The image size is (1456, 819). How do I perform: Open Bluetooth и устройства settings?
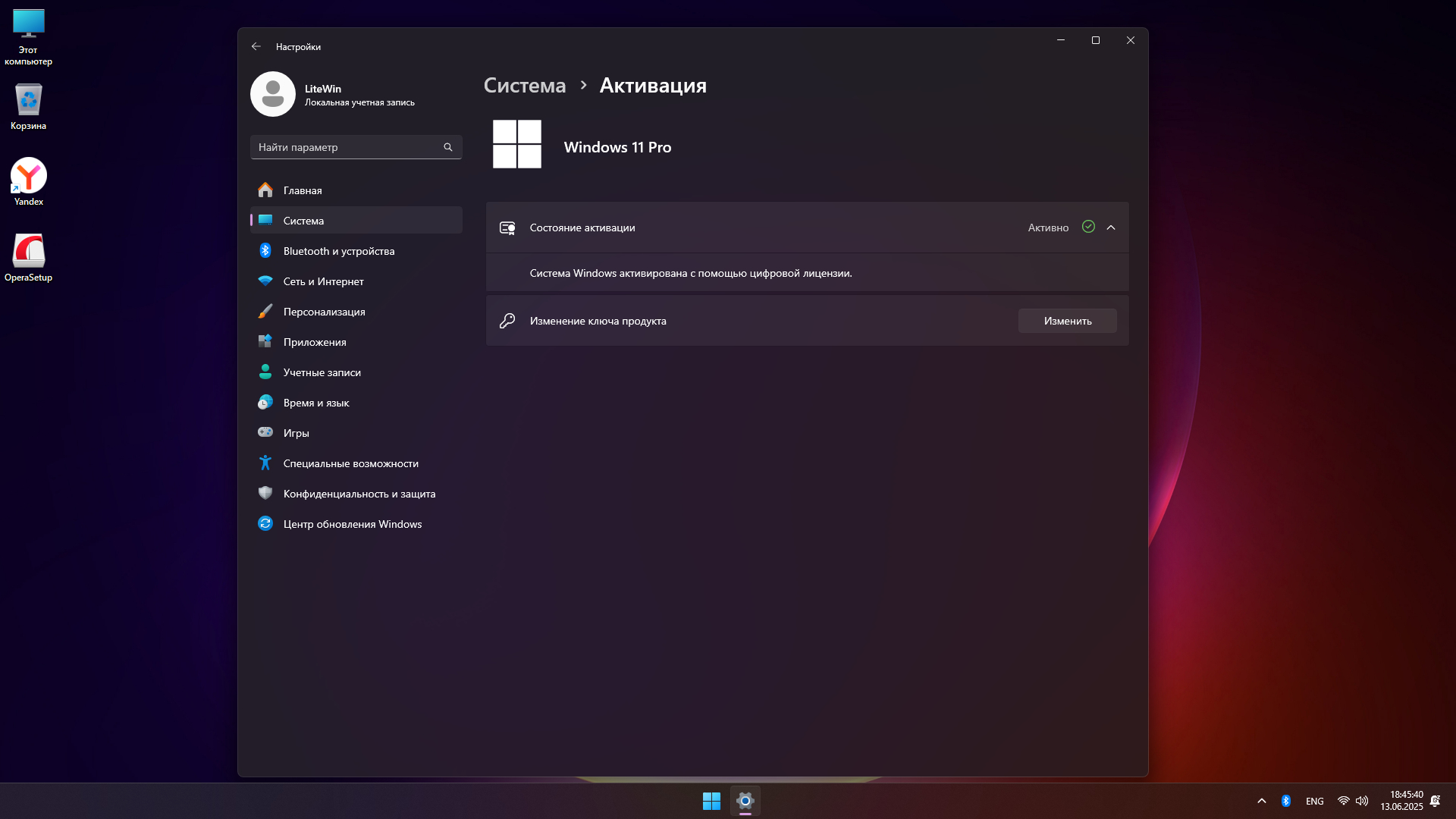pos(338,251)
